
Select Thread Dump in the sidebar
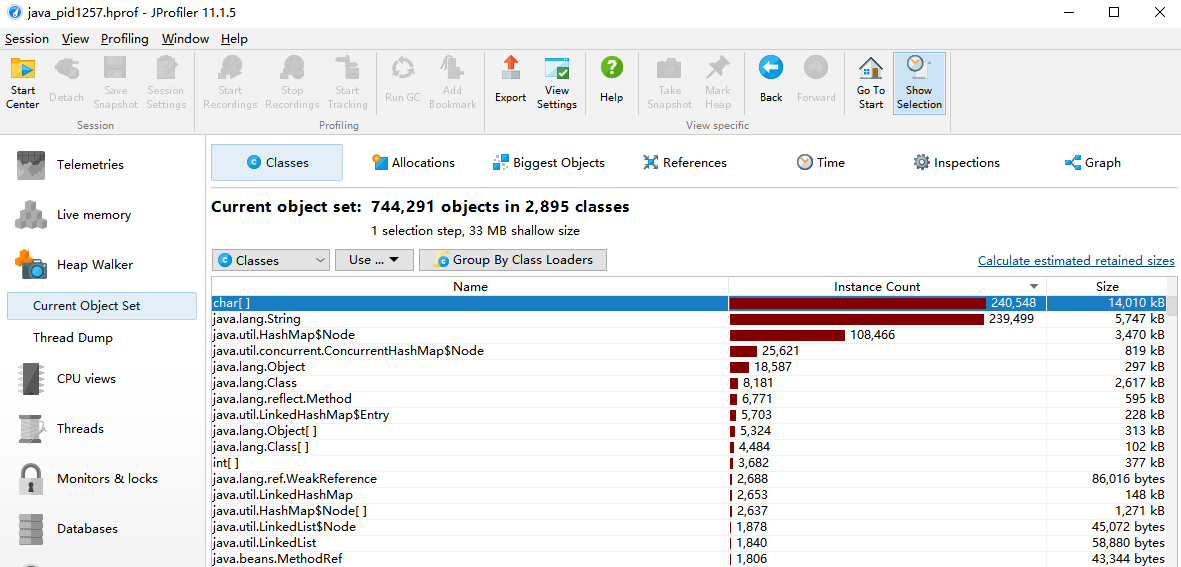(x=73, y=338)
